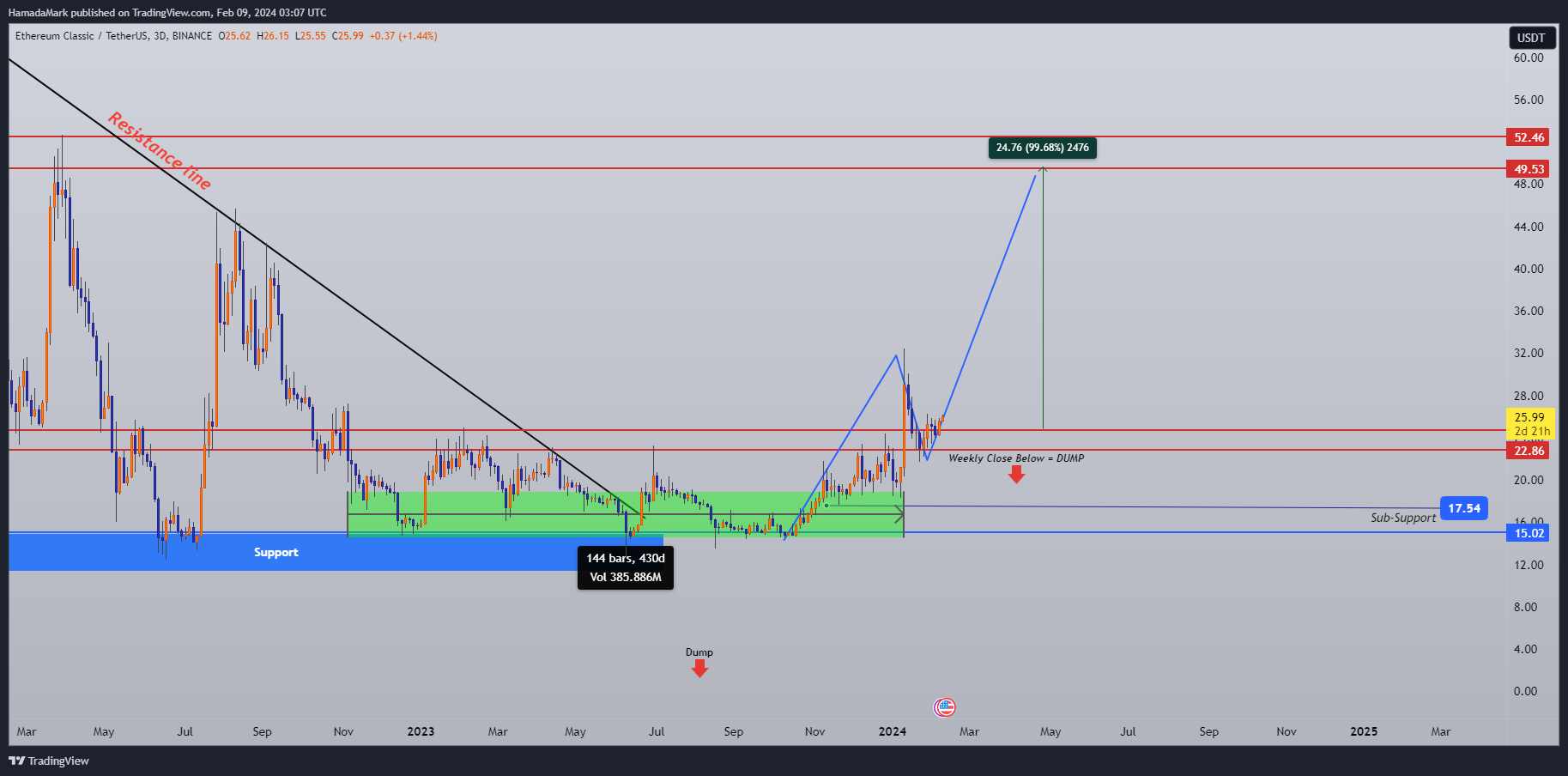Click the blue Support zone label
1568x776 pixels.
click(276, 552)
